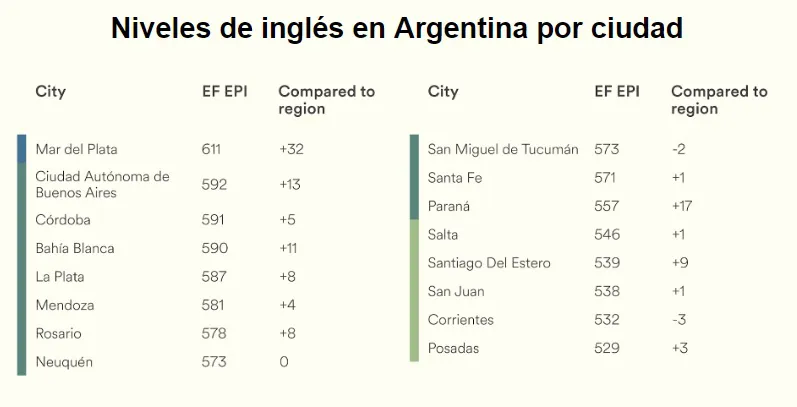
Task: Click the Posadas city name
Action: 453,349
